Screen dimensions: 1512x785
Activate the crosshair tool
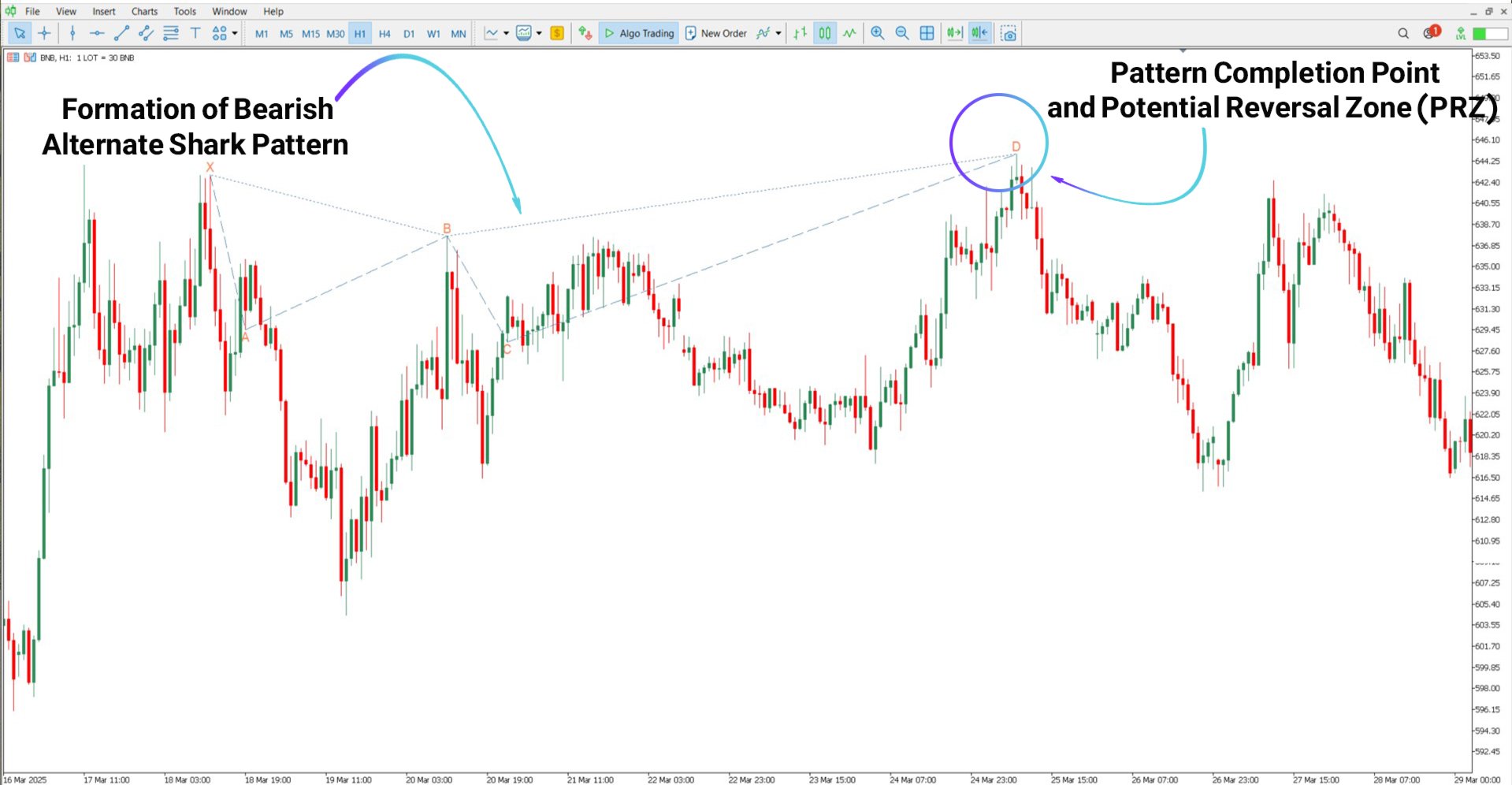(x=45, y=33)
